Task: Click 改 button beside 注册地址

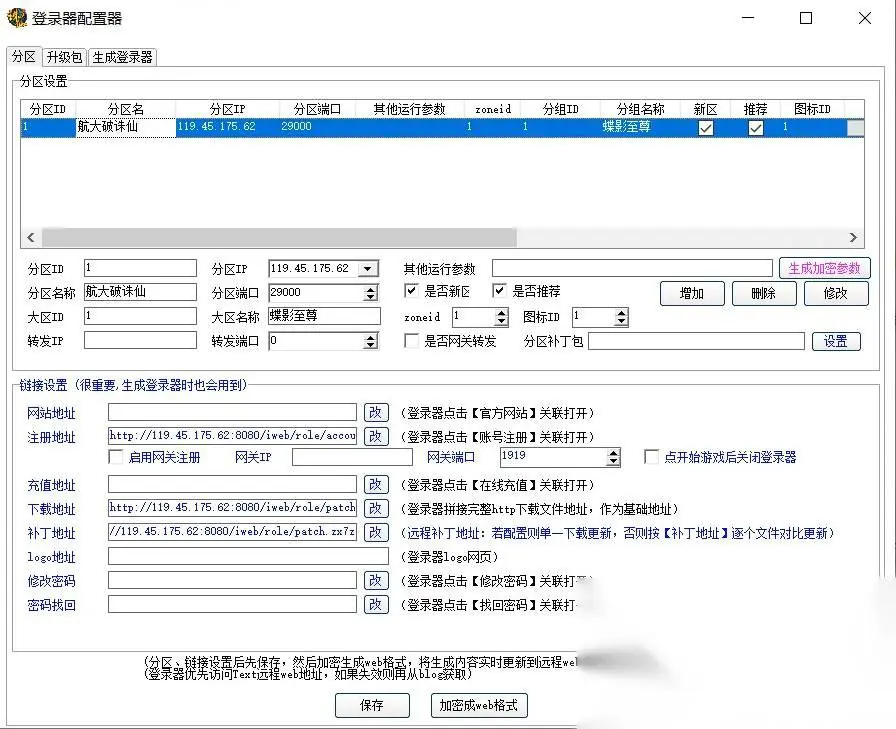Action: pyautogui.click(x=376, y=436)
